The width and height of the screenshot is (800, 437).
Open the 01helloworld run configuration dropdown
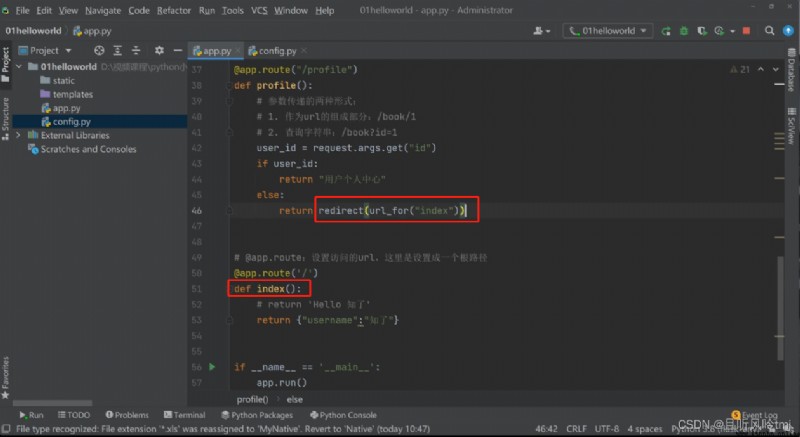pos(608,31)
